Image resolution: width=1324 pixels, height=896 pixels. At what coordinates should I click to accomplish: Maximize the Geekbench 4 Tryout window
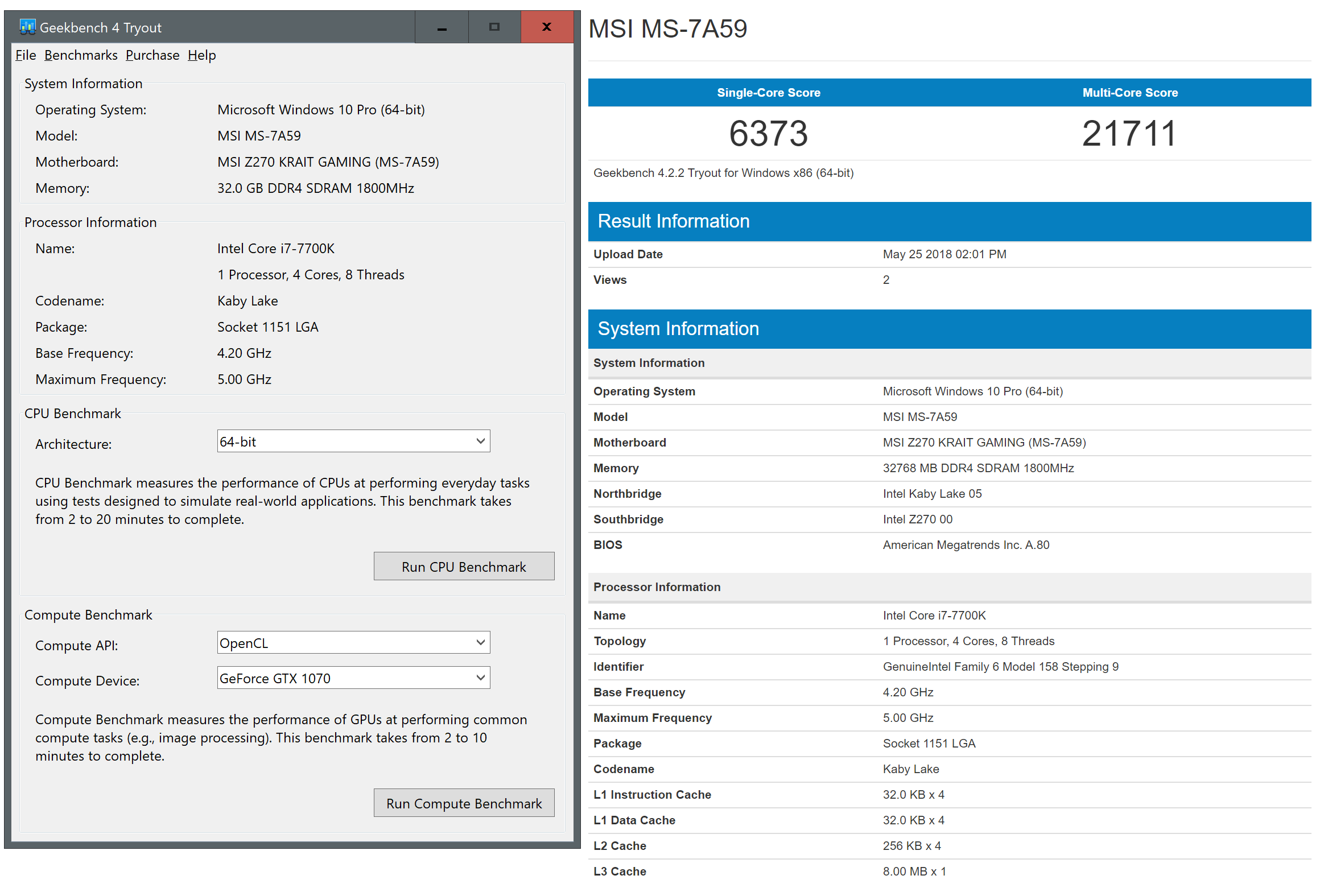(494, 27)
